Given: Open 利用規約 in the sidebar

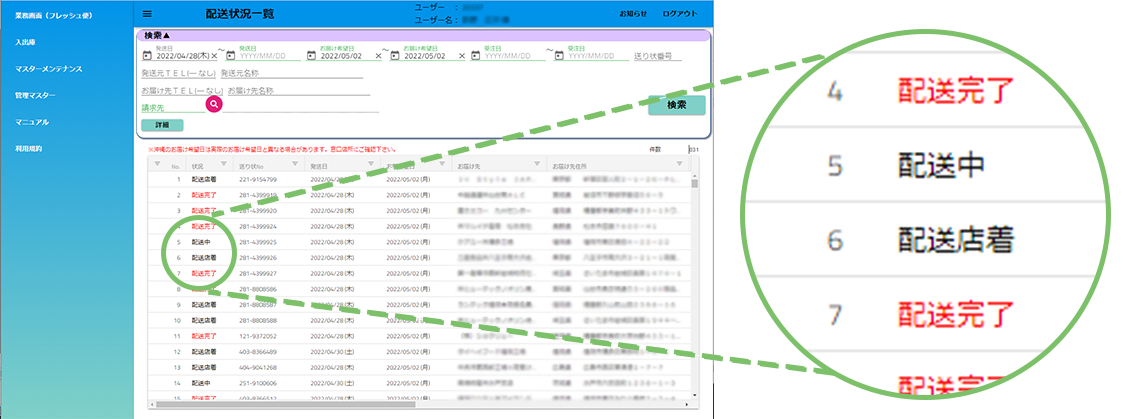Looking at the screenshot, I should pyautogui.click(x=28, y=149).
